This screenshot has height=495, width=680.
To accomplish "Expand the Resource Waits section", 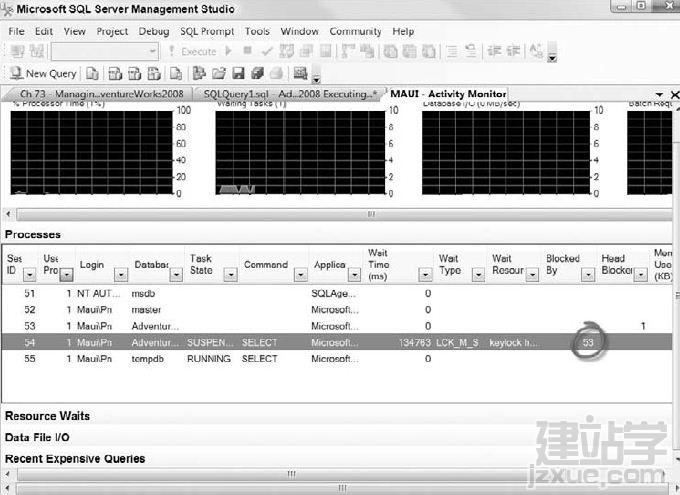I will point(47,416).
